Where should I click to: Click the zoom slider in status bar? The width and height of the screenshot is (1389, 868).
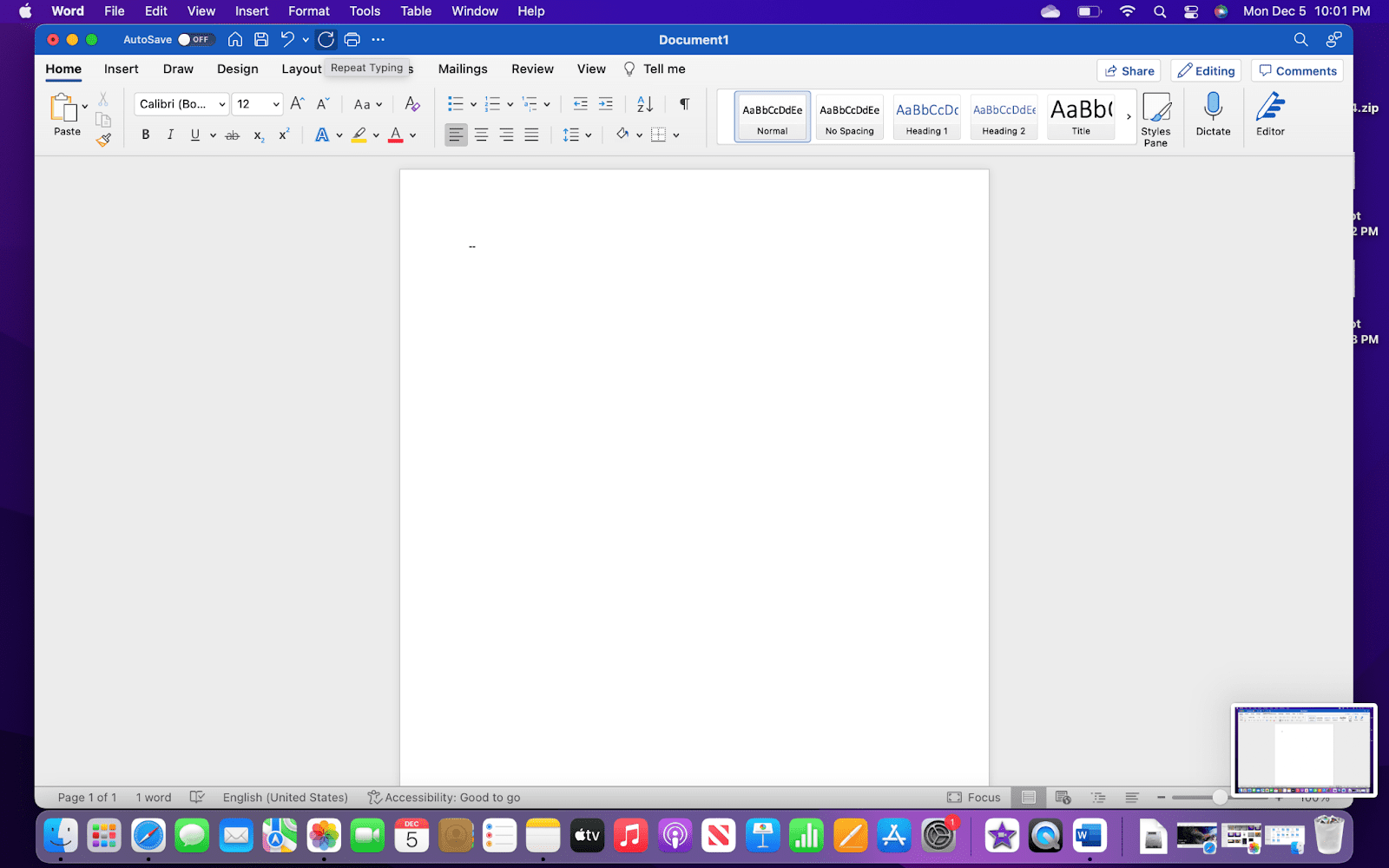[1220, 797]
